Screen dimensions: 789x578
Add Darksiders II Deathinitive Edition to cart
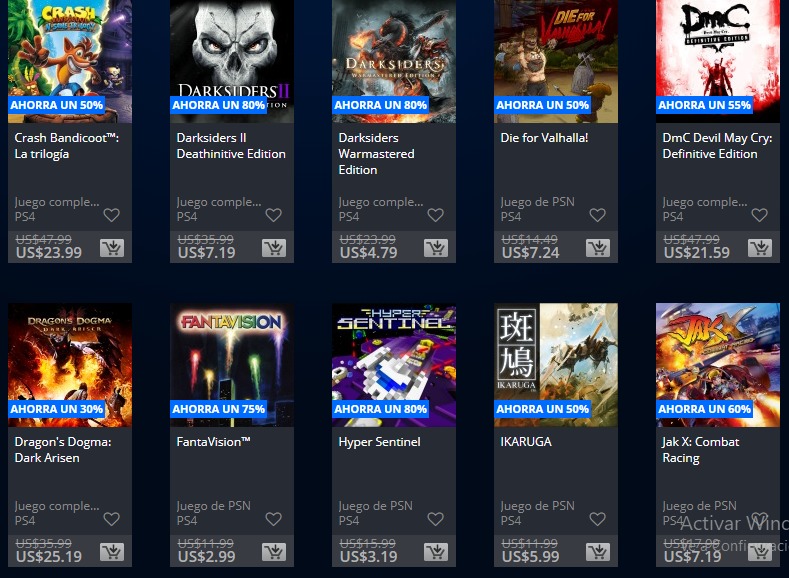click(274, 248)
